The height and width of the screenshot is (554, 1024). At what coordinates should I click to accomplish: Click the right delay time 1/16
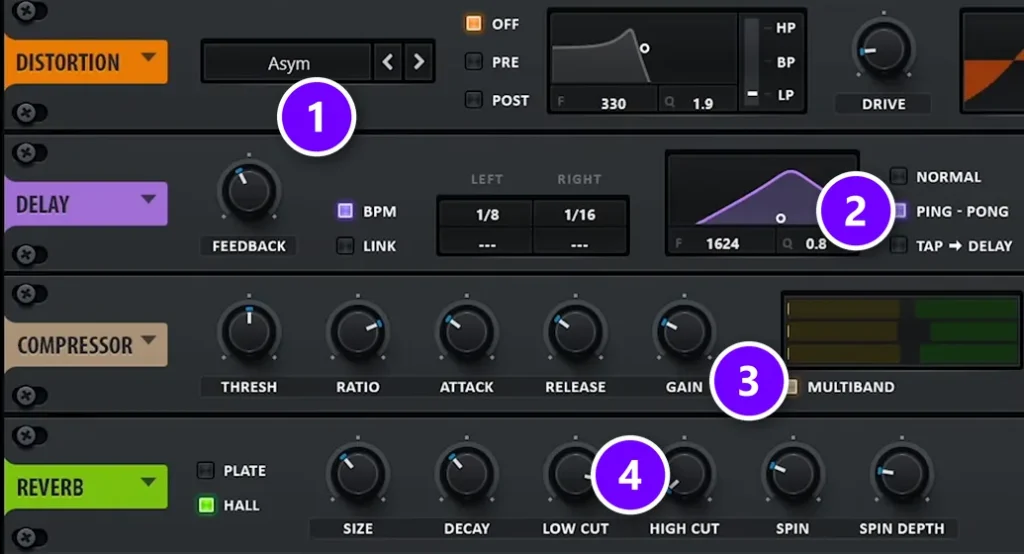pyautogui.click(x=580, y=214)
